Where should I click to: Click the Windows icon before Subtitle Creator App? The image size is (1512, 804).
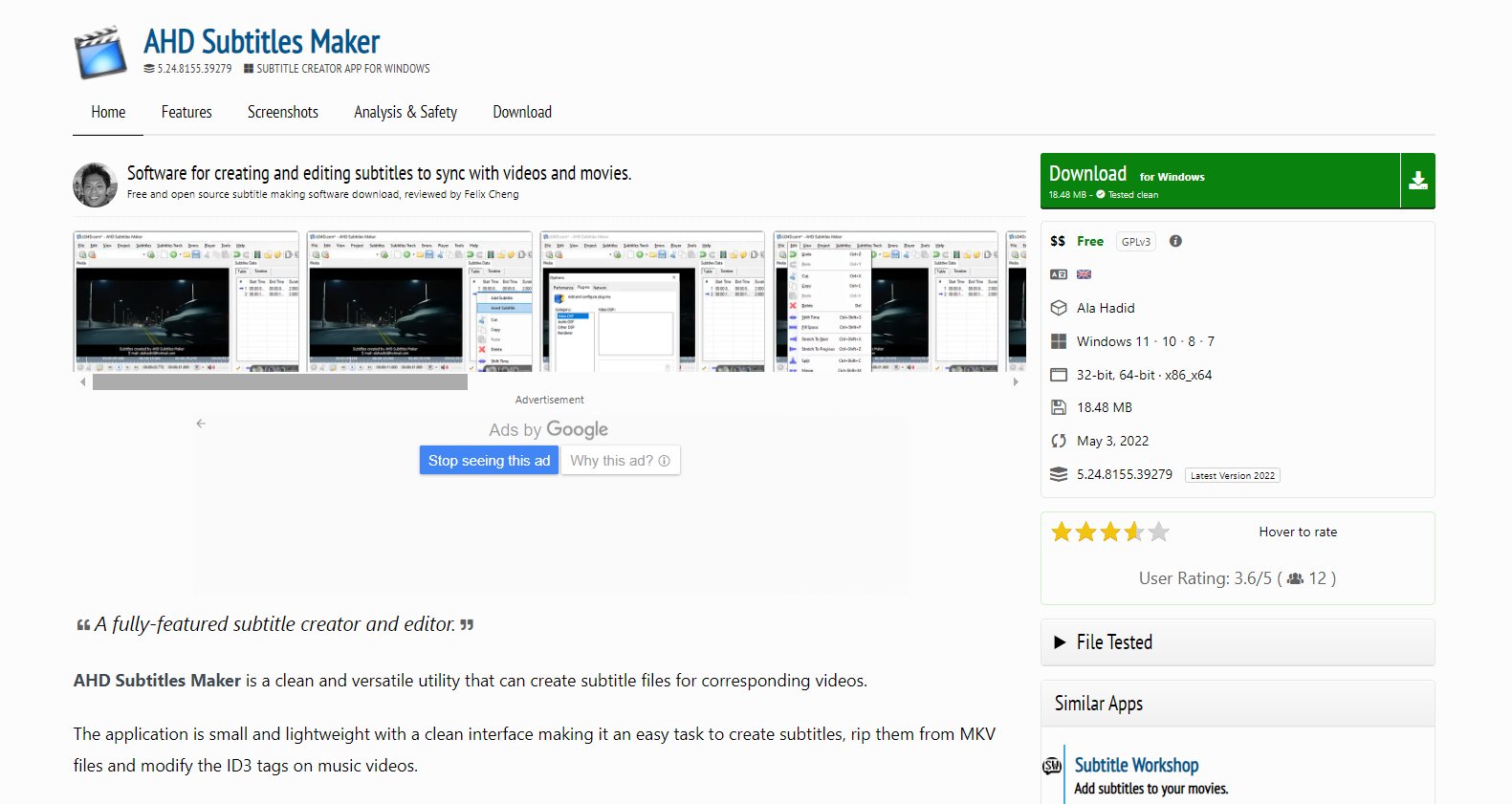249,69
